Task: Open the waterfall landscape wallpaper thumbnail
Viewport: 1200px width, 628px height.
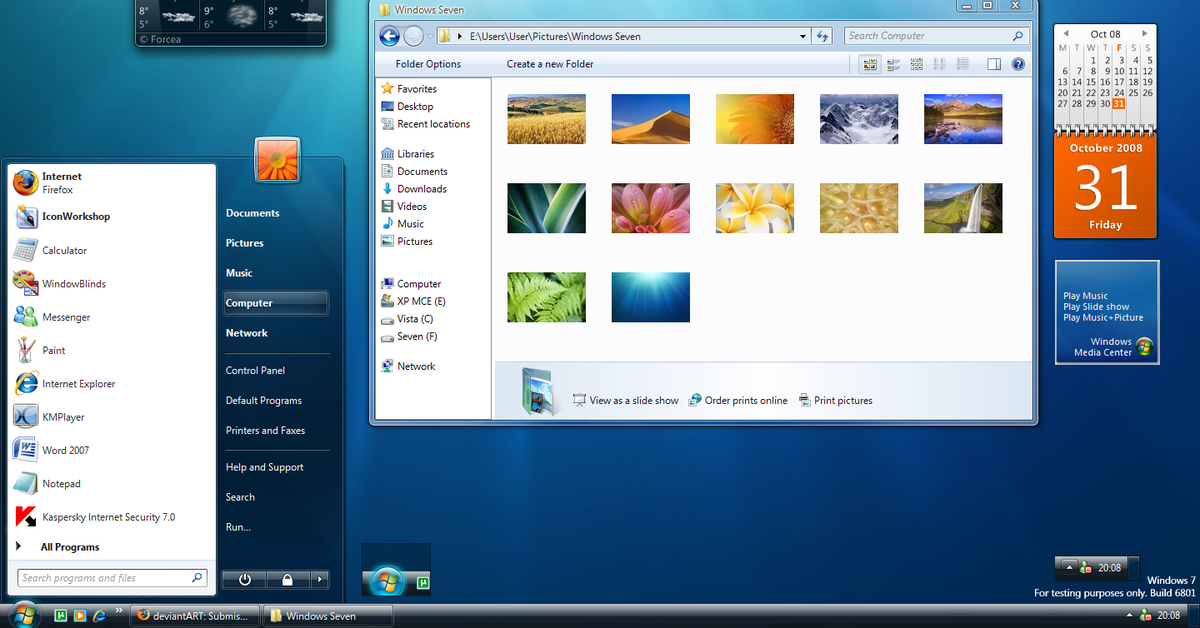Action: pos(963,208)
